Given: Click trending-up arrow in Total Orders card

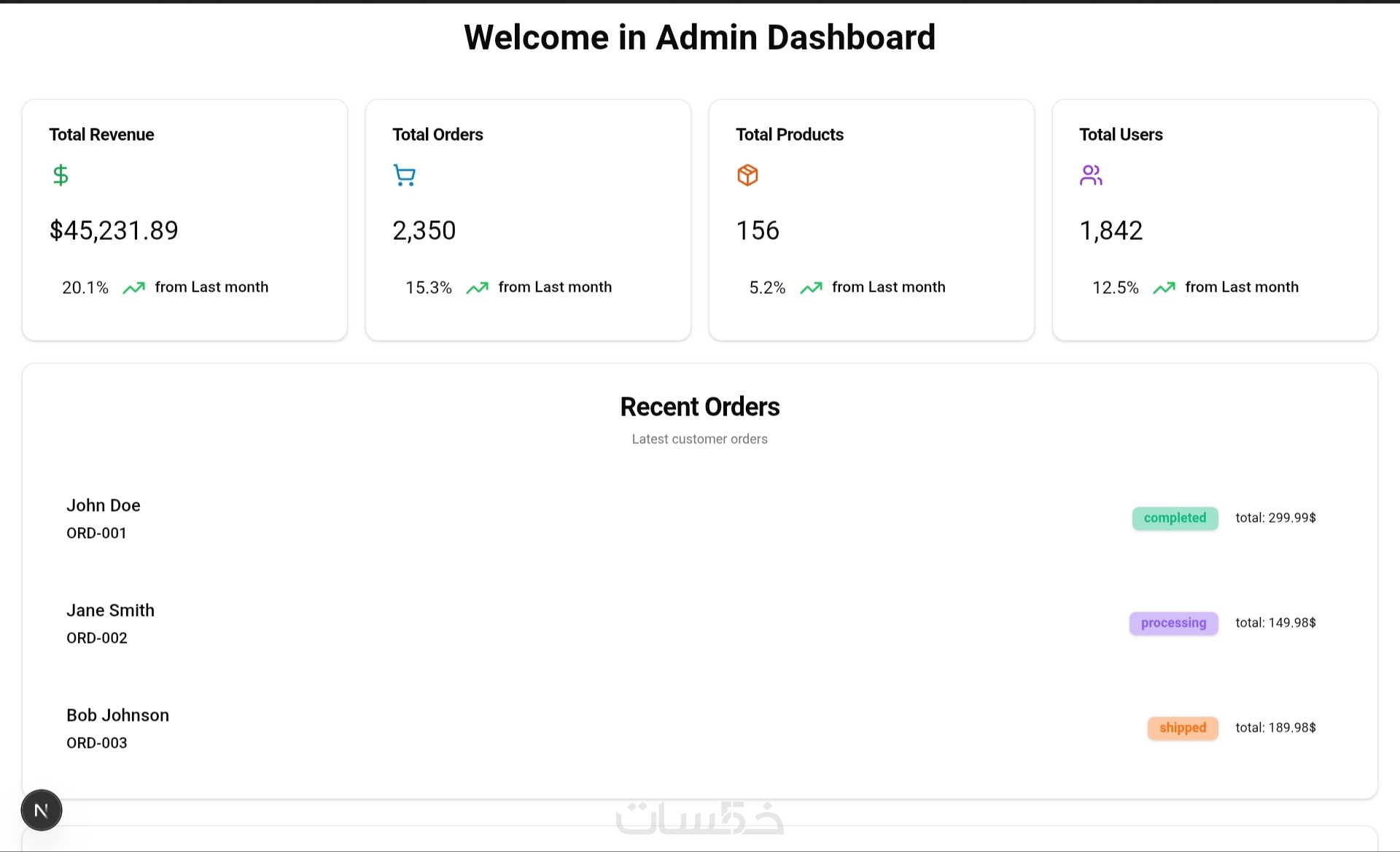Looking at the screenshot, I should (477, 288).
